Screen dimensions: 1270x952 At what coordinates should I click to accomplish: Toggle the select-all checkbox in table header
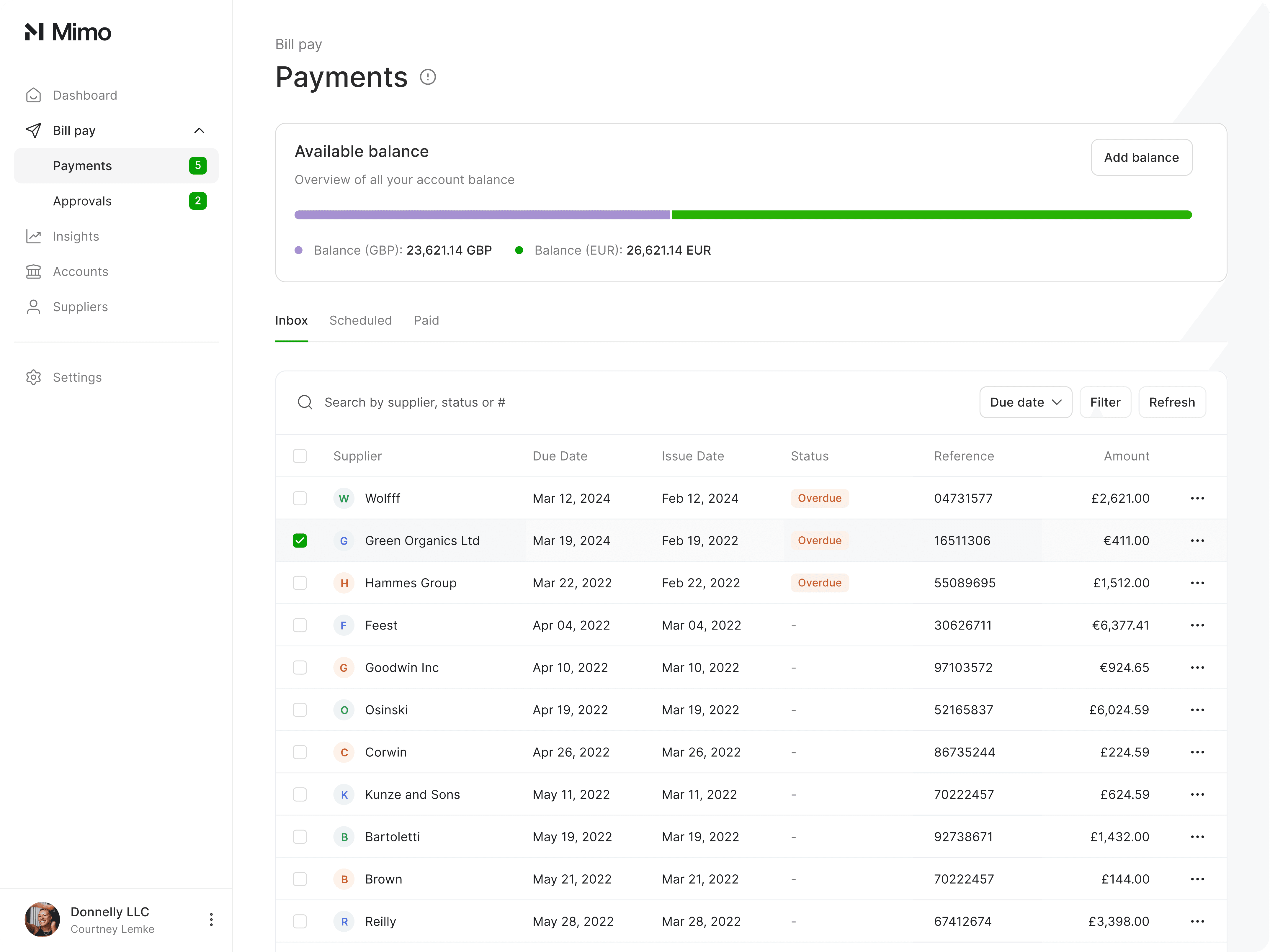coord(300,456)
